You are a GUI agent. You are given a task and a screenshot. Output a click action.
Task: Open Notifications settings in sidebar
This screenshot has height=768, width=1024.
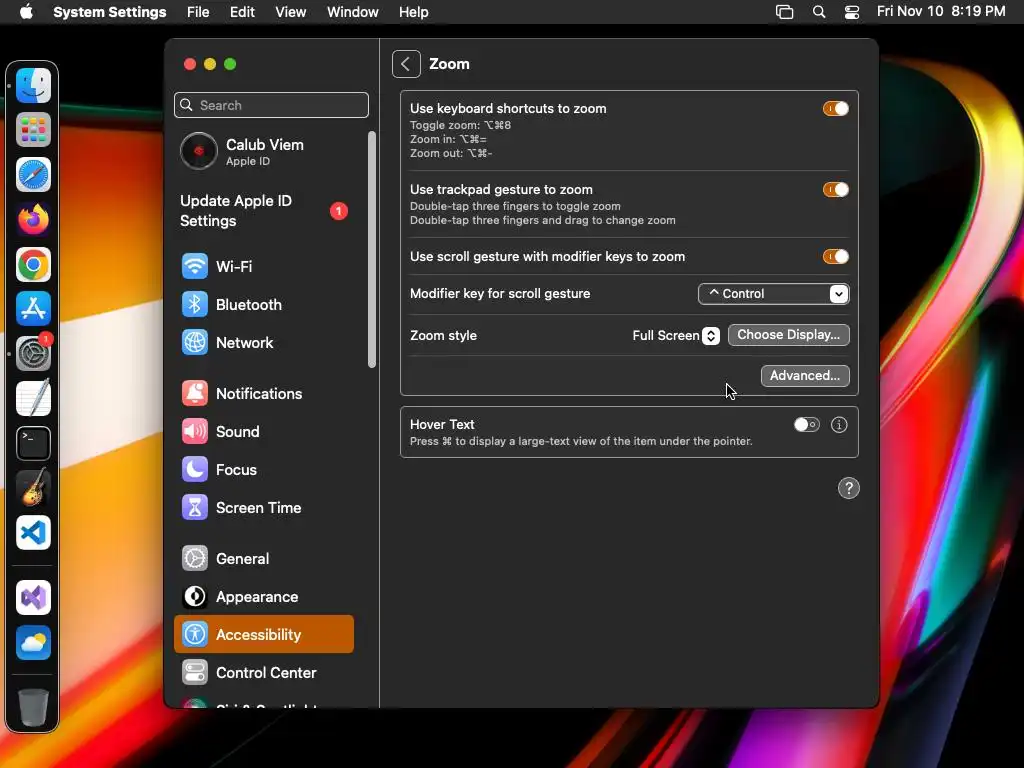pos(264,393)
